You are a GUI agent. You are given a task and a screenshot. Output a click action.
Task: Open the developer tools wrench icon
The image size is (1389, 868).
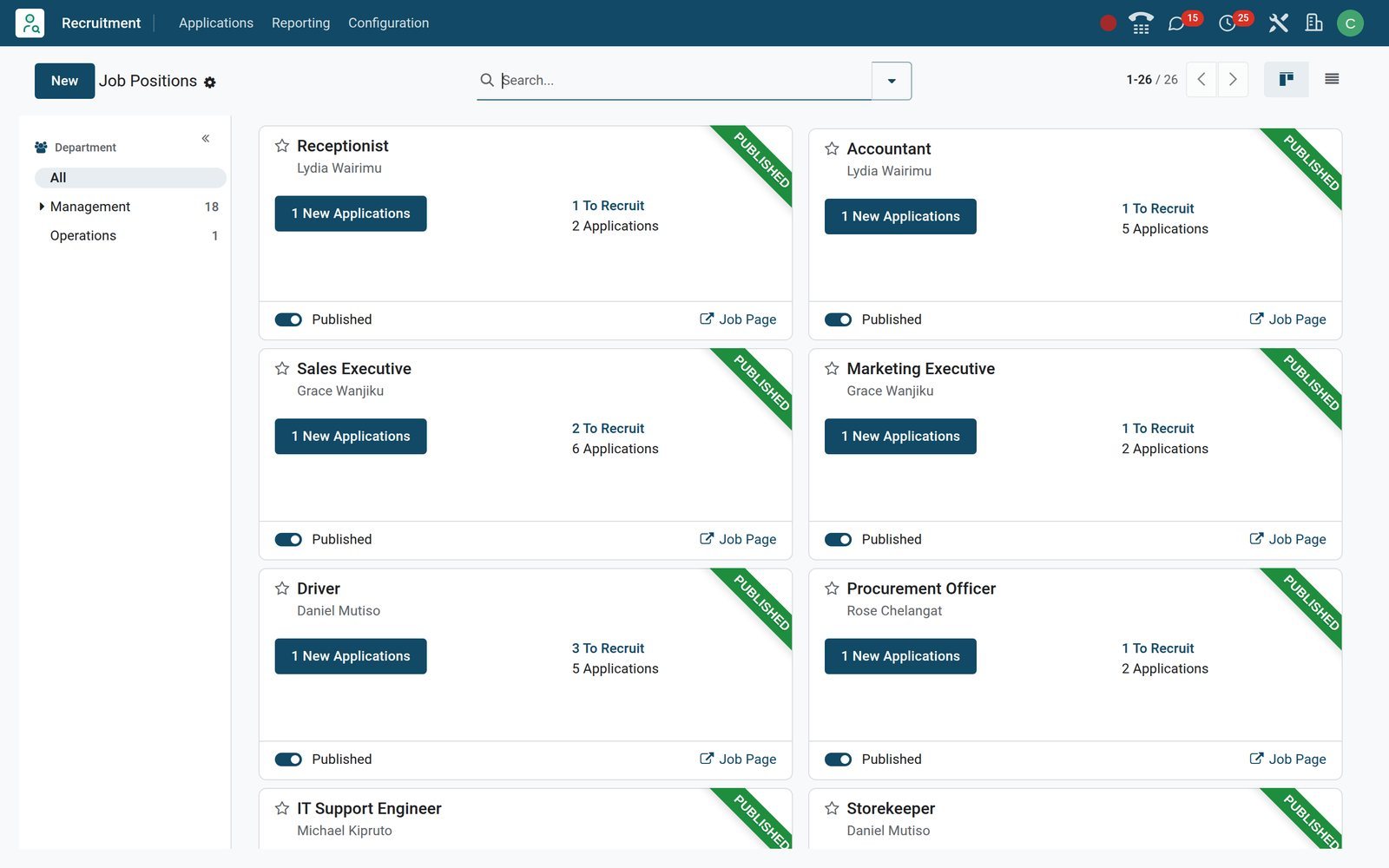1278,23
